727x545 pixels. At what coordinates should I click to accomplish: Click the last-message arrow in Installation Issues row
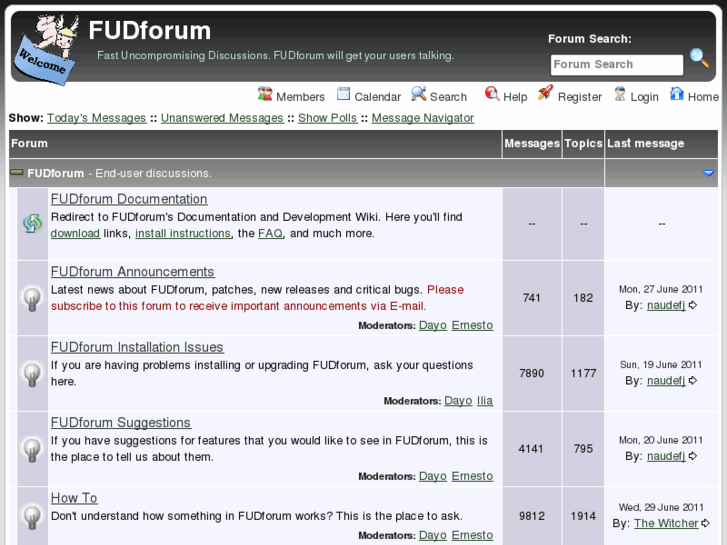pos(693,381)
